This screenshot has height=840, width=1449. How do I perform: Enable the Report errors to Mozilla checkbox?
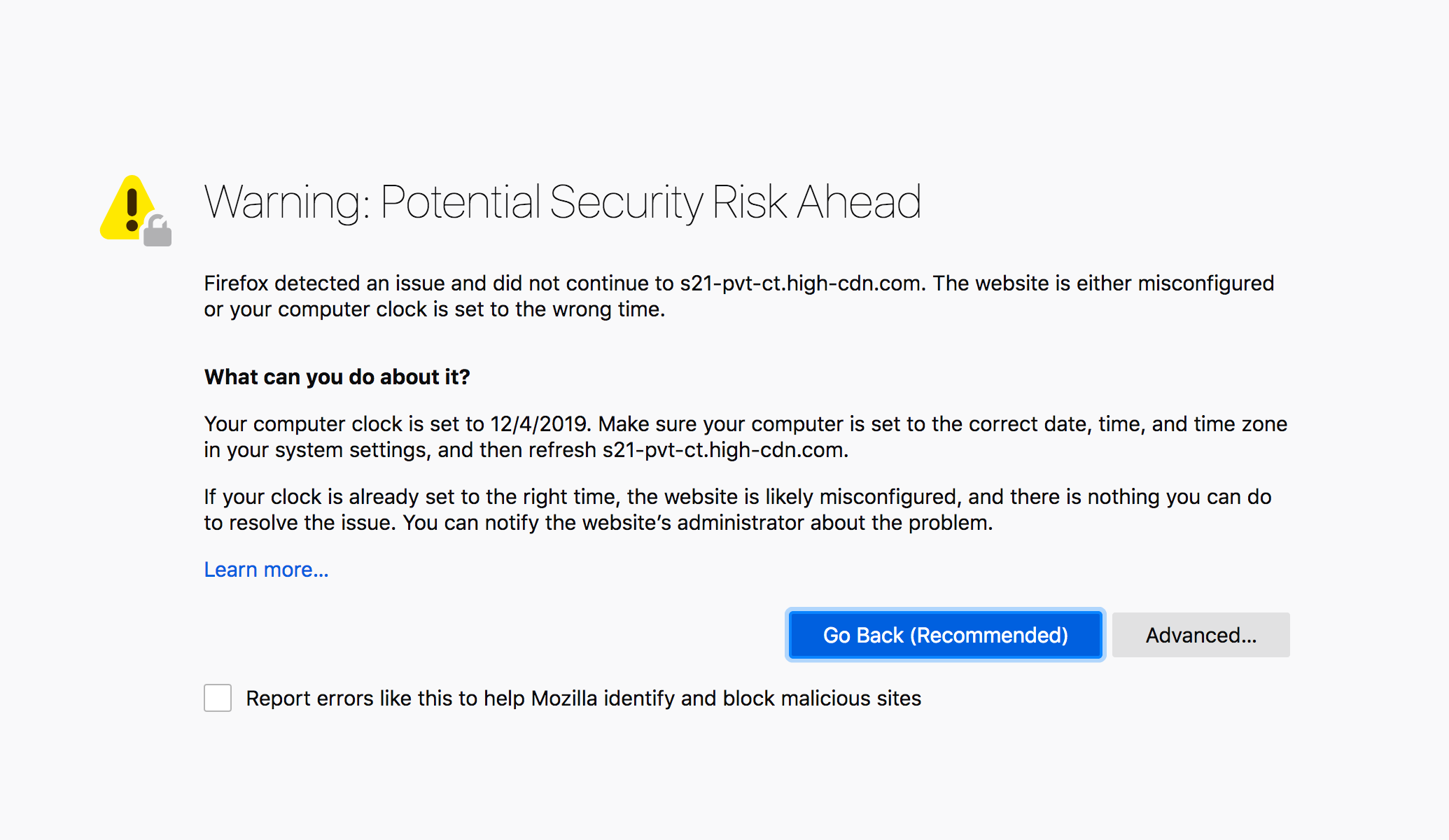coord(218,698)
